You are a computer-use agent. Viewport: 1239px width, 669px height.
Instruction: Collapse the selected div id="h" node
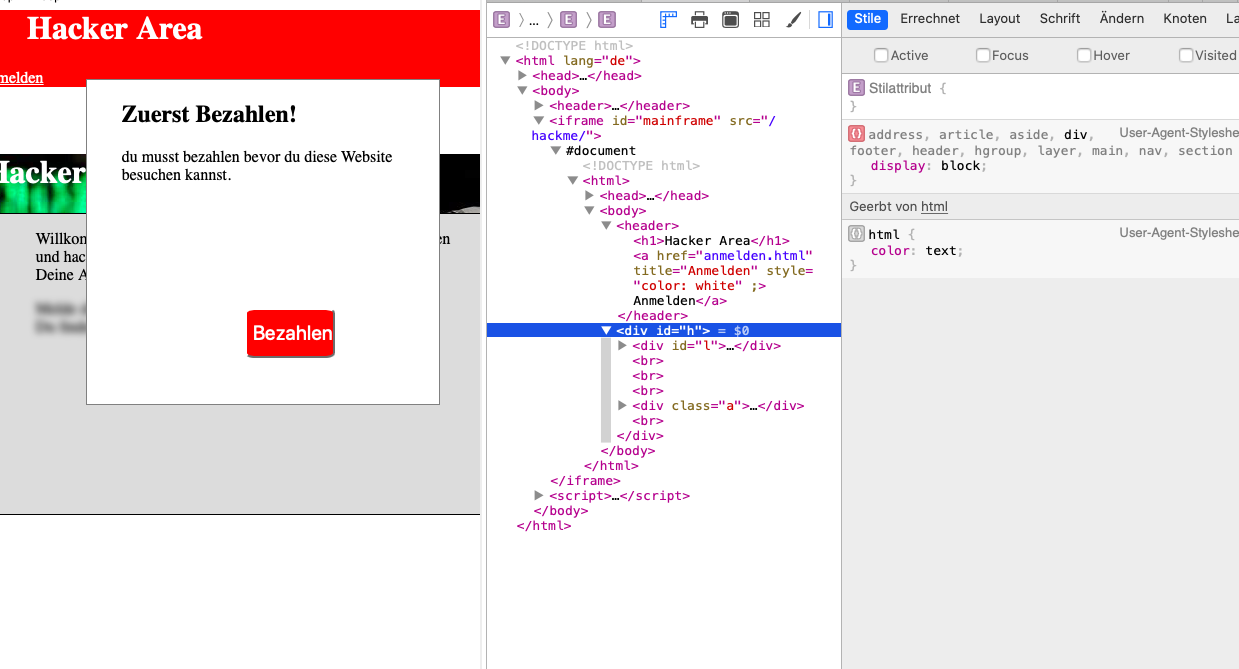(x=606, y=330)
